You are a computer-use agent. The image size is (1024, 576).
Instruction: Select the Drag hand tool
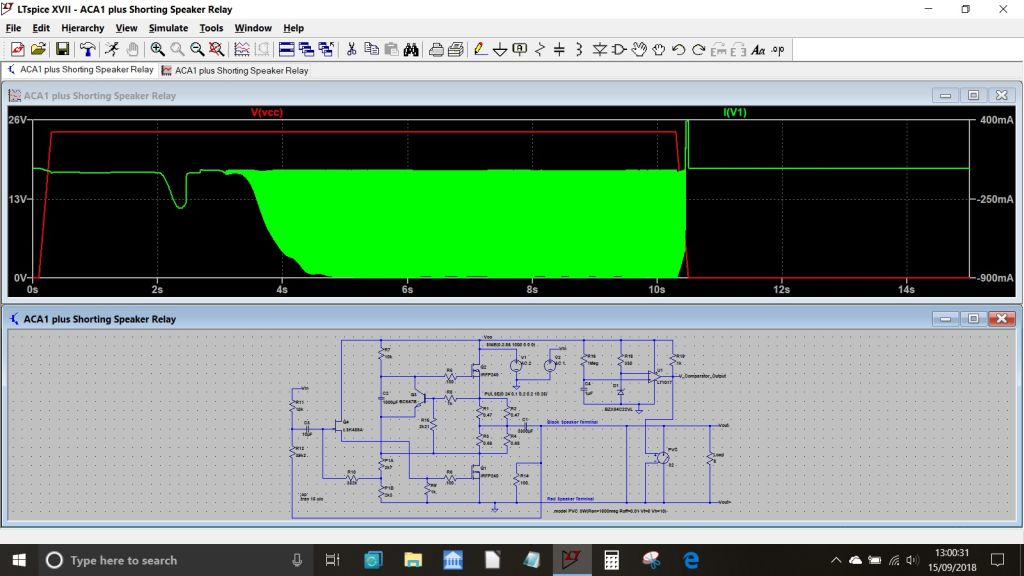click(658, 50)
